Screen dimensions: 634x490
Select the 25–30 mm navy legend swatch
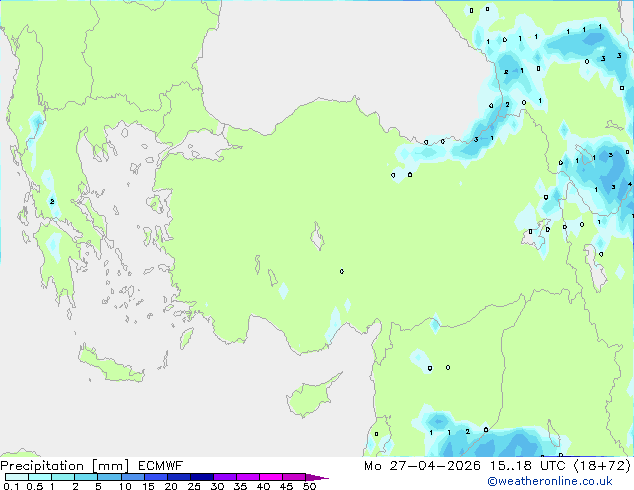tap(202, 477)
